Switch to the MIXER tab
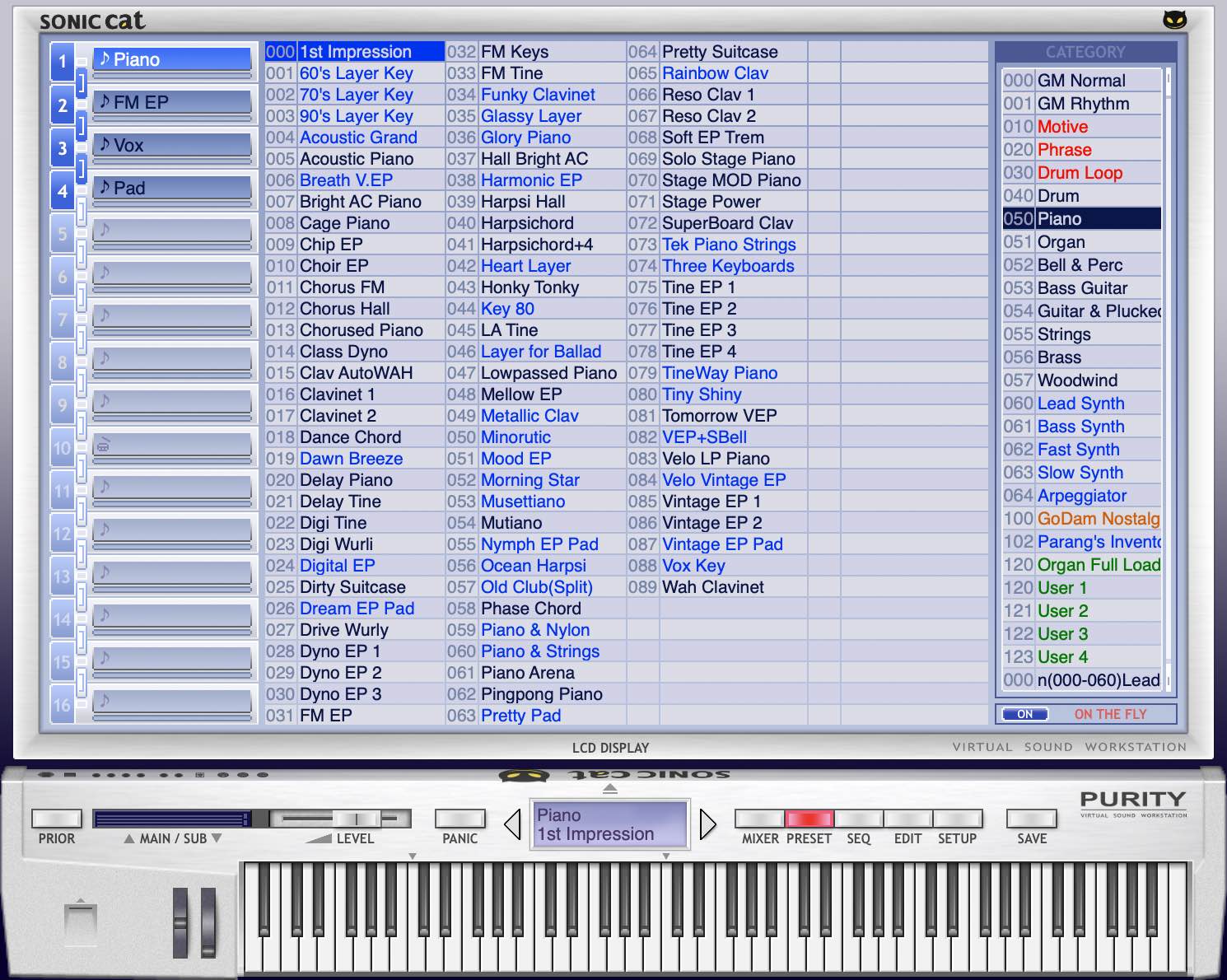 tap(758, 819)
